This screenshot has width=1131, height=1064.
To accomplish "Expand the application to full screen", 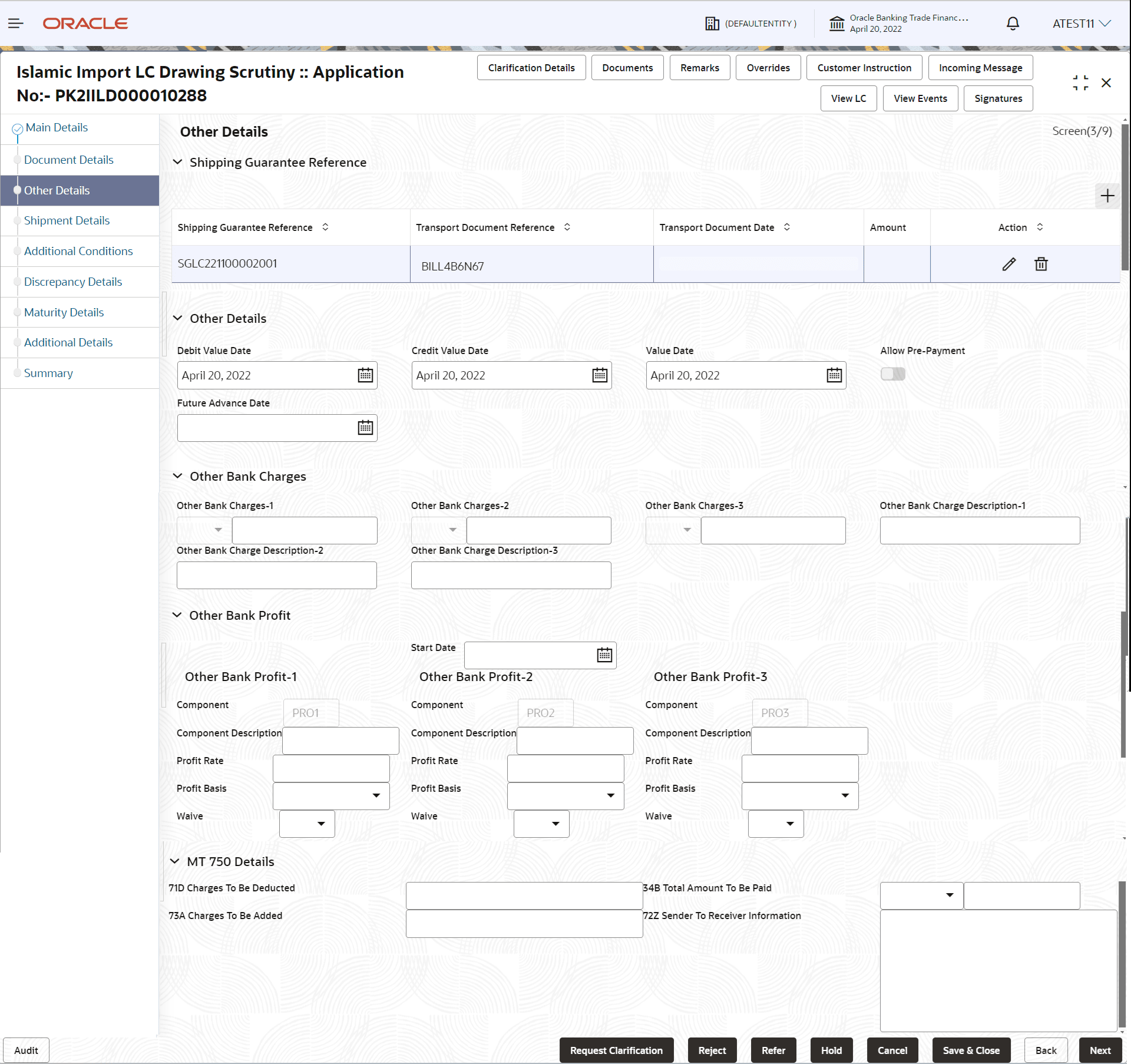I will click(1080, 82).
